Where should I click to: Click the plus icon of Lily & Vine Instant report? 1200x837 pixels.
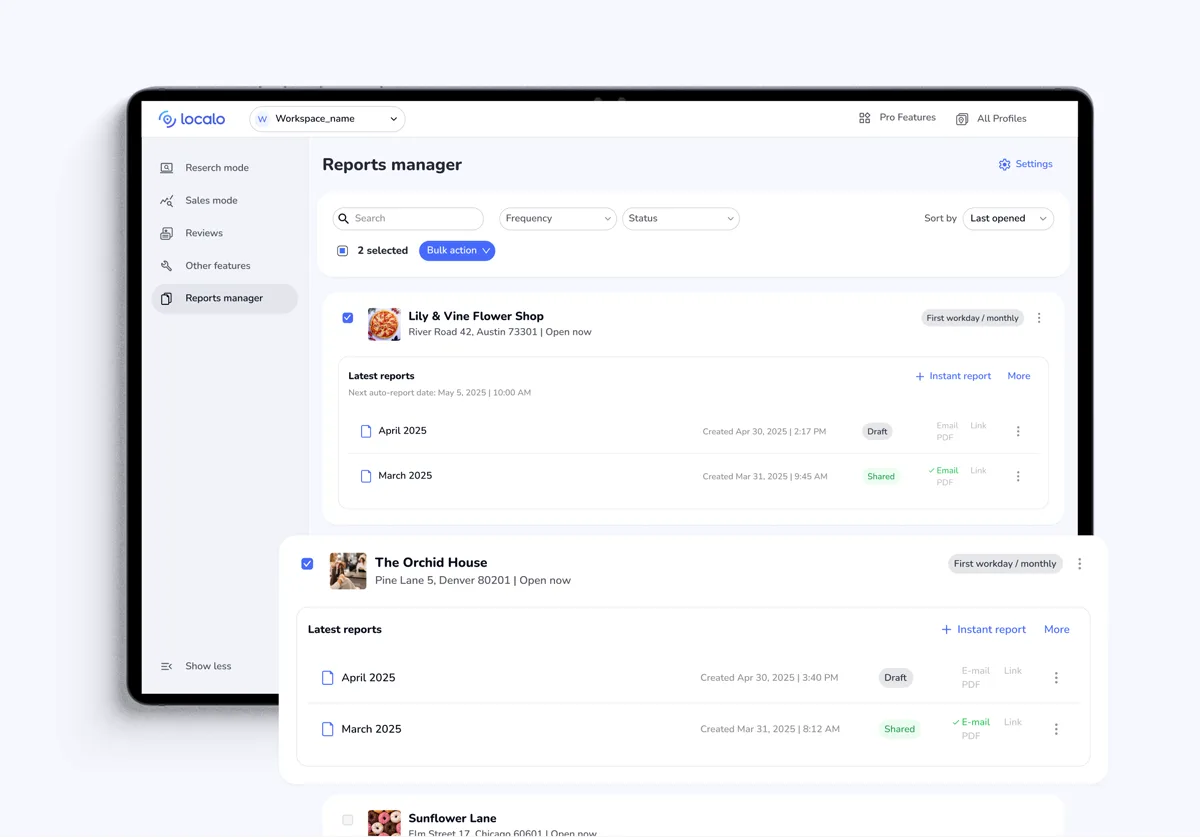click(920, 377)
